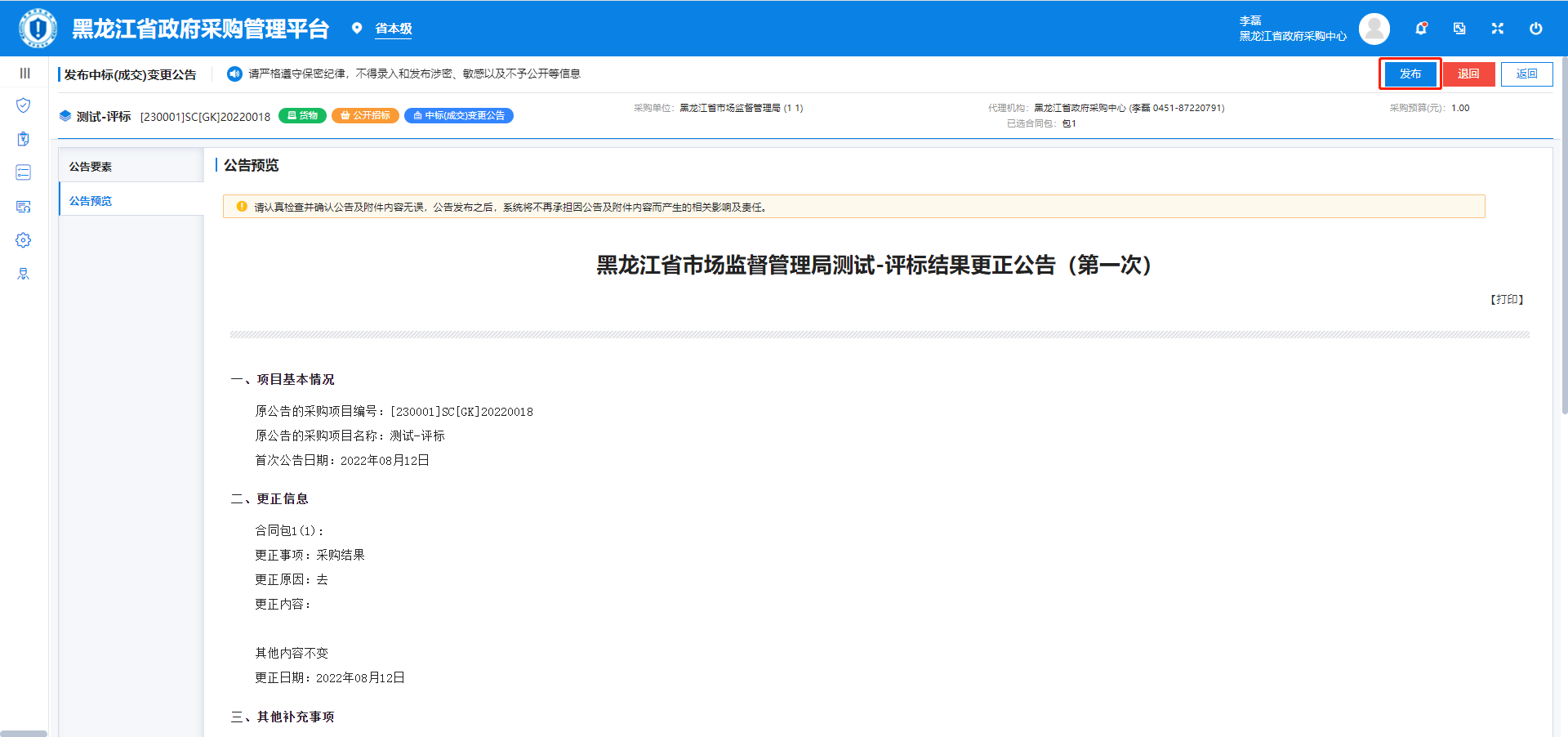Open the user avatar profile

[1374, 29]
